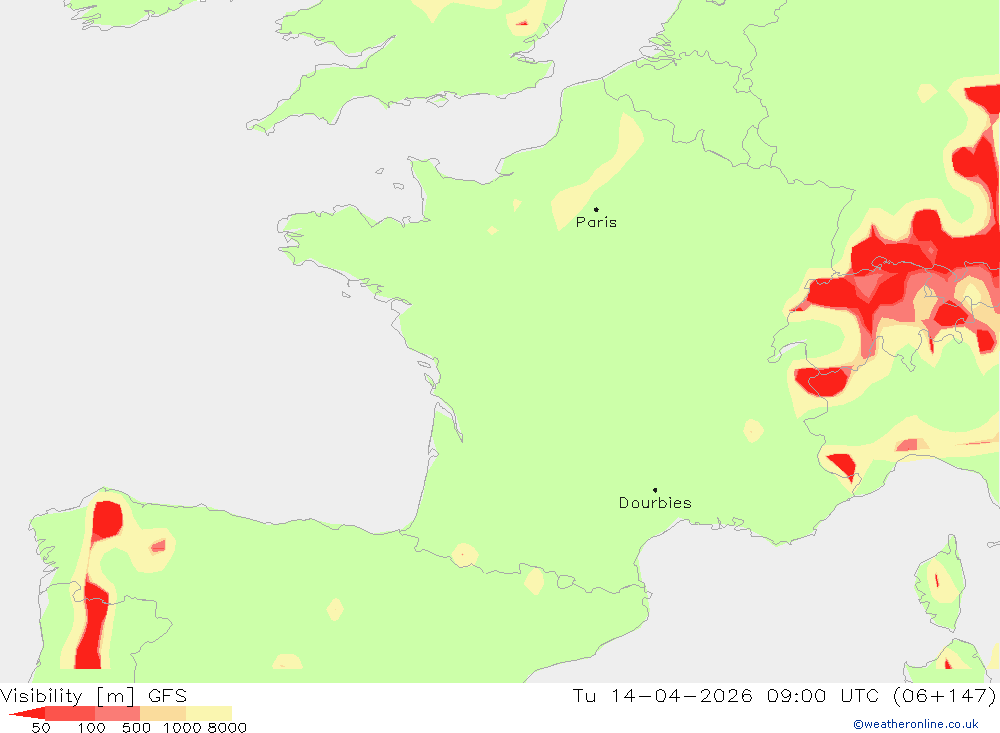Click the '09:00 UTC' time text

(823, 695)
